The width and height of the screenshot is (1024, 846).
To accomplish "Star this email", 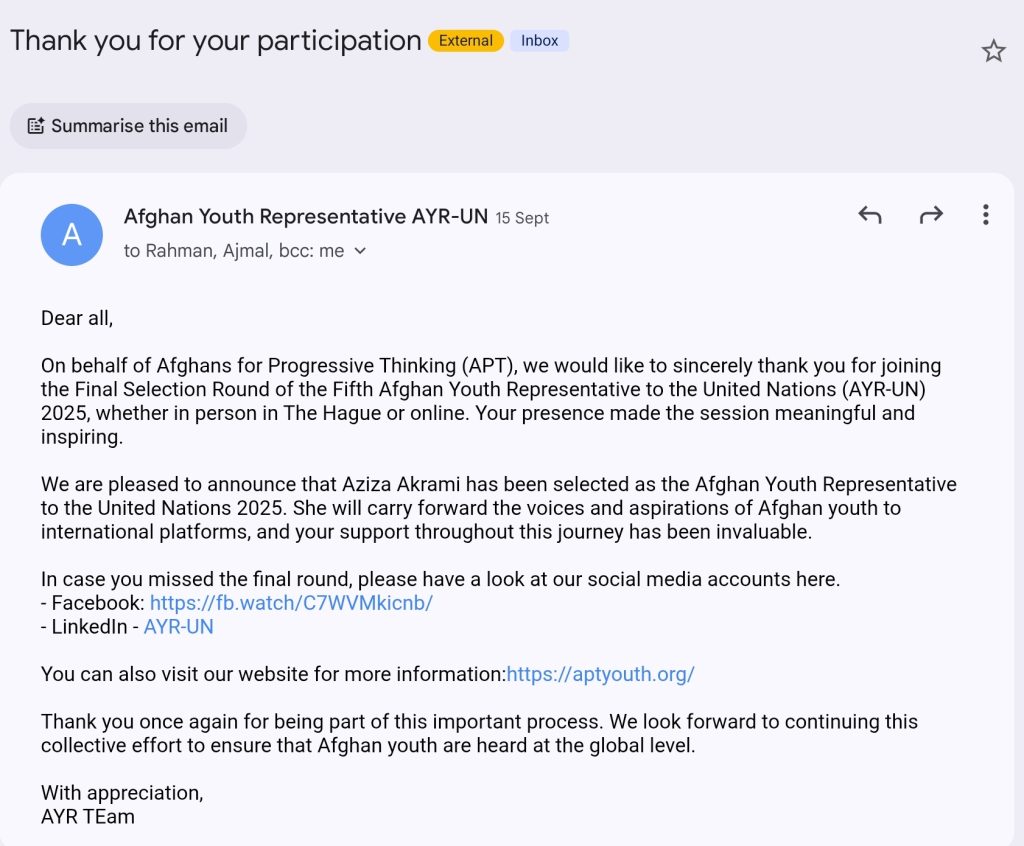I will tap(993, 51).
